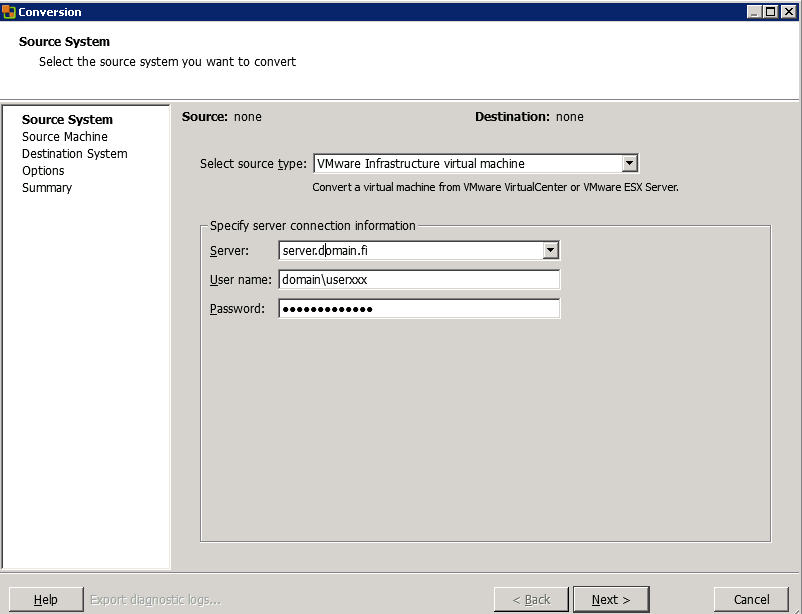Click the Cancel button
Viewport: 802px width, 614px height.
pyautogui.click(x=751, y=599)
